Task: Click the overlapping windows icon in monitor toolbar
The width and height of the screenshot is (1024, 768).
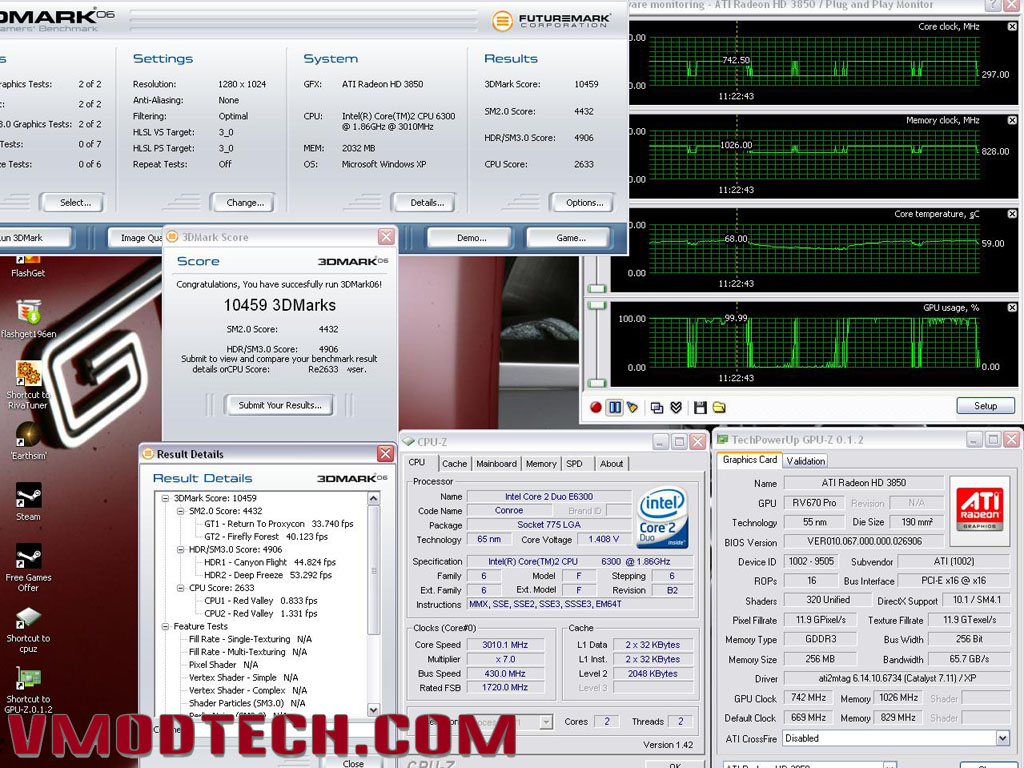Action: (657, 408)
